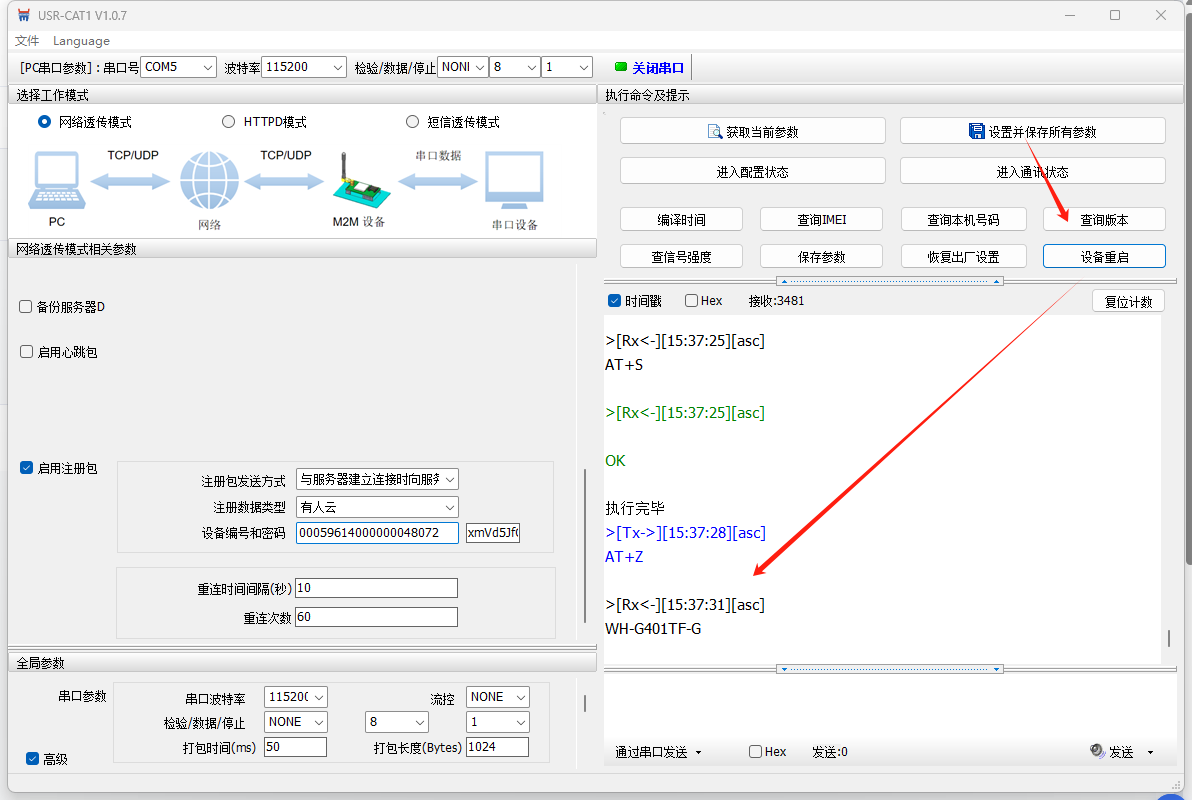The image size is (1192, 800).
Task: Click the 重连时间间隔 input field
Action: pos(376,588)
